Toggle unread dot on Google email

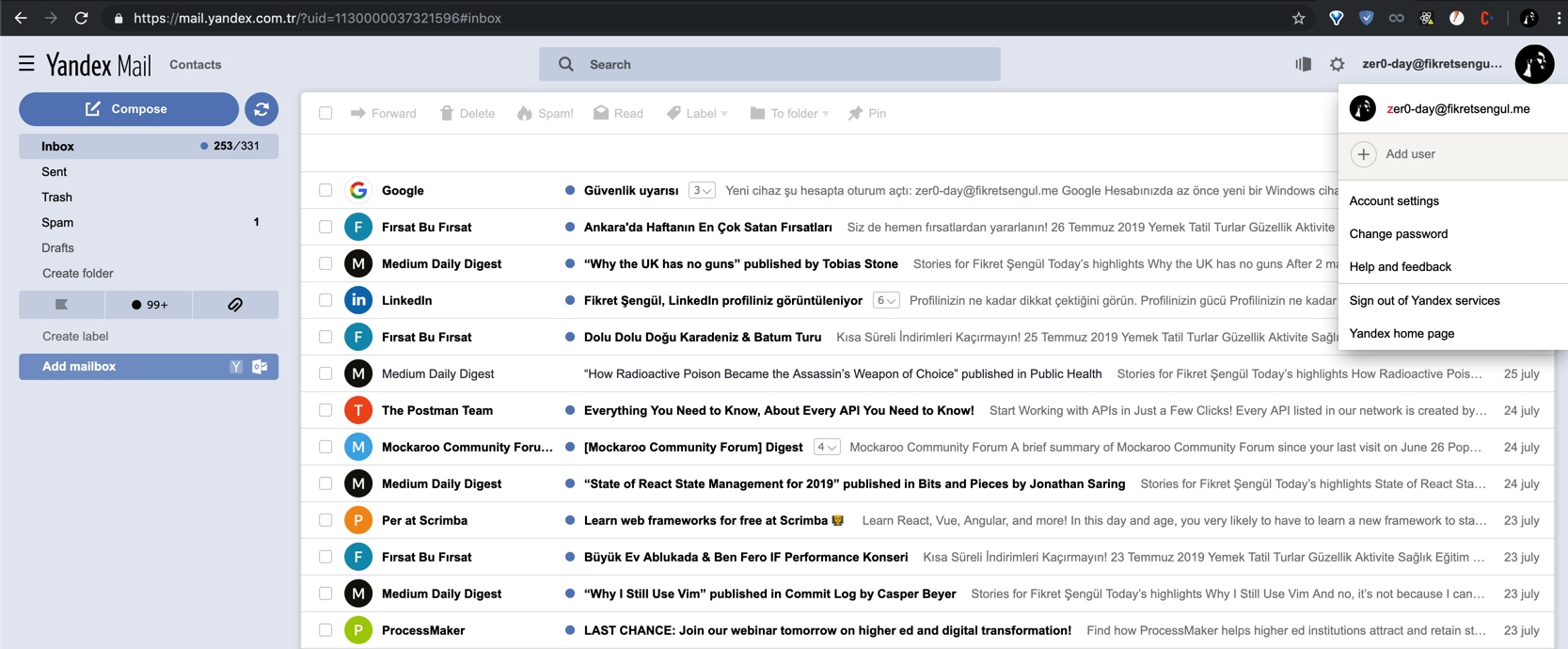tap(570, 190)
